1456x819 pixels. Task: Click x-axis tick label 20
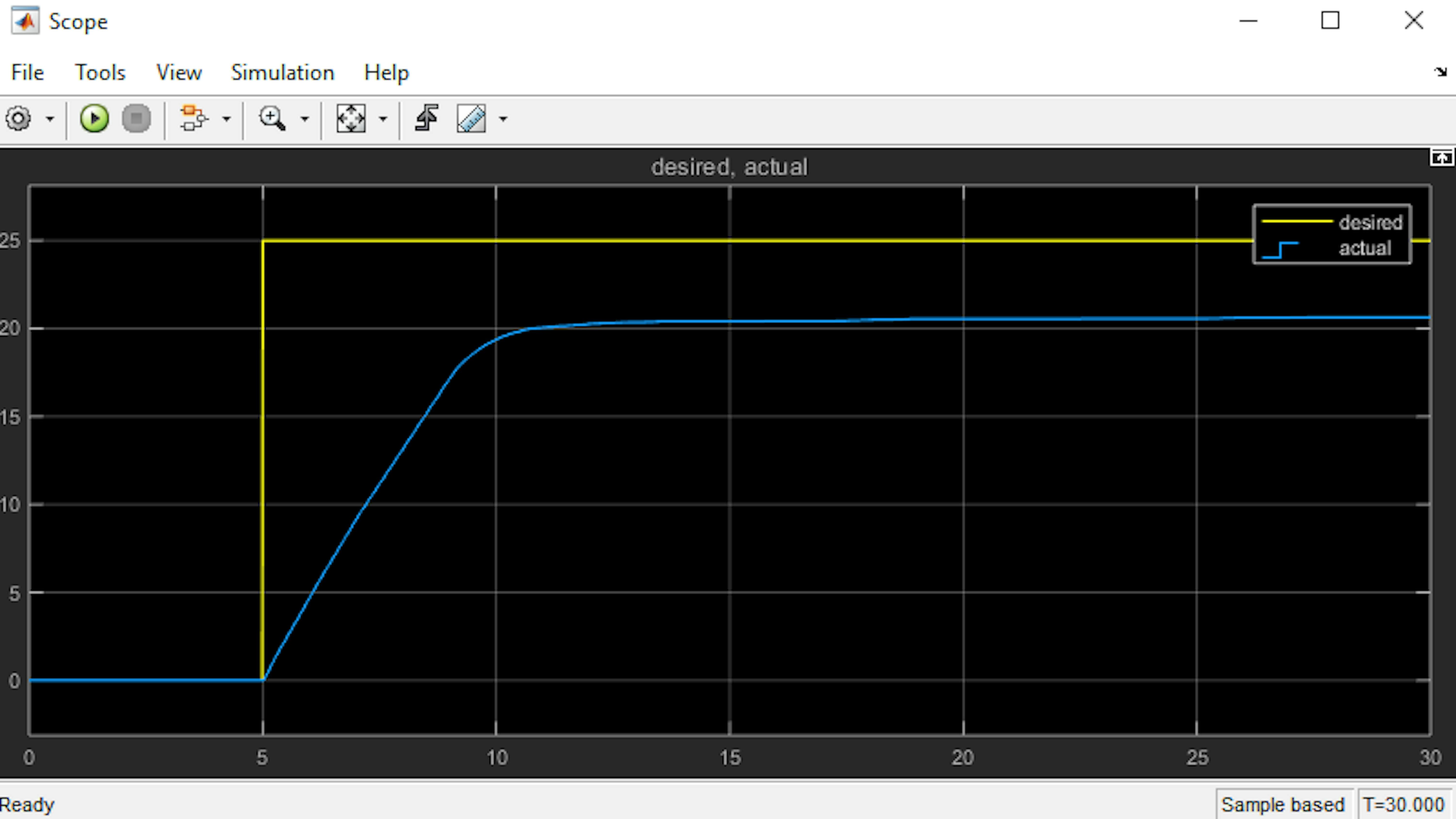(x=963, y=757)
